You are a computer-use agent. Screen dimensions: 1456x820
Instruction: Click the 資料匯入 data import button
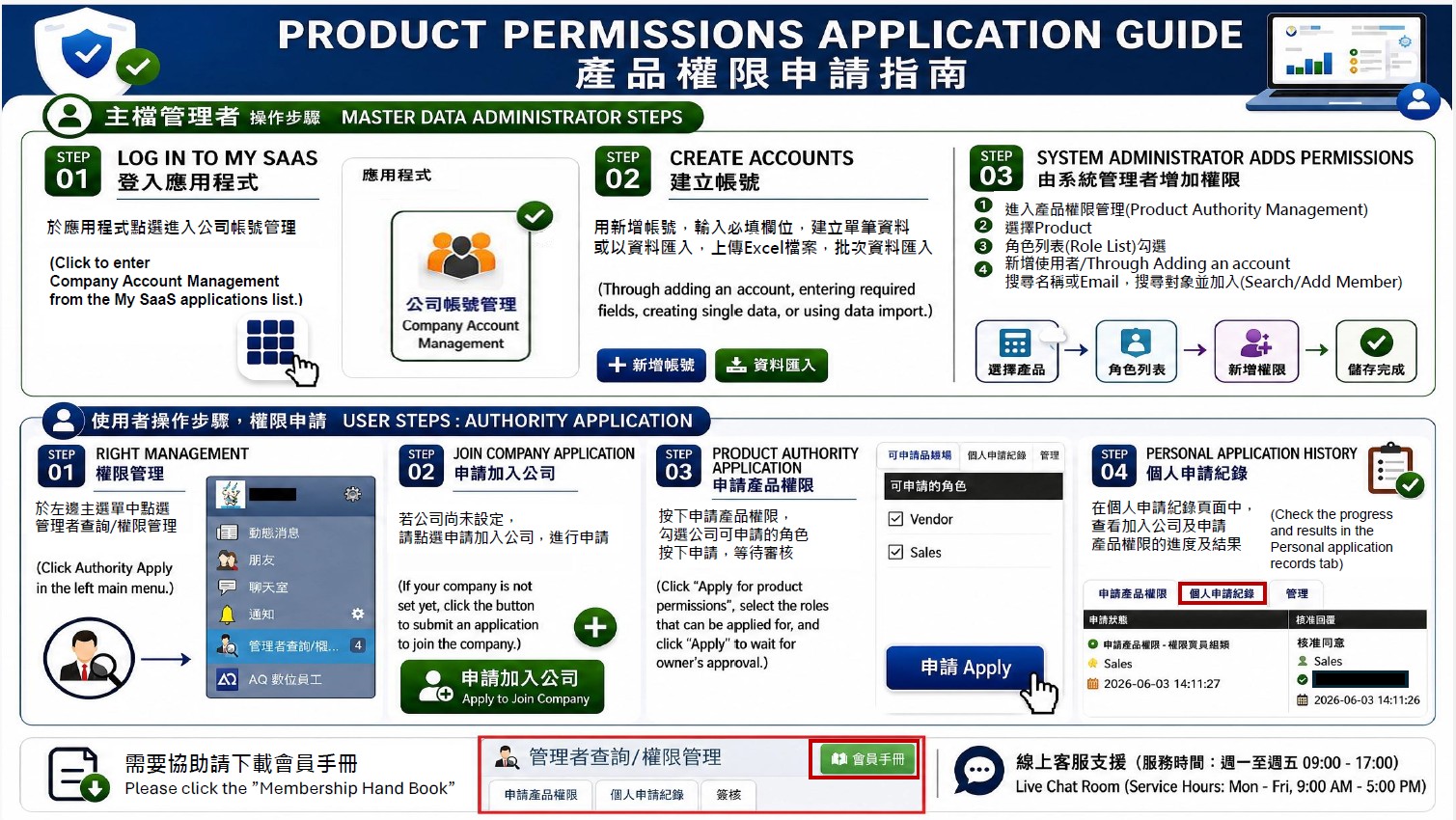point(771,365)
